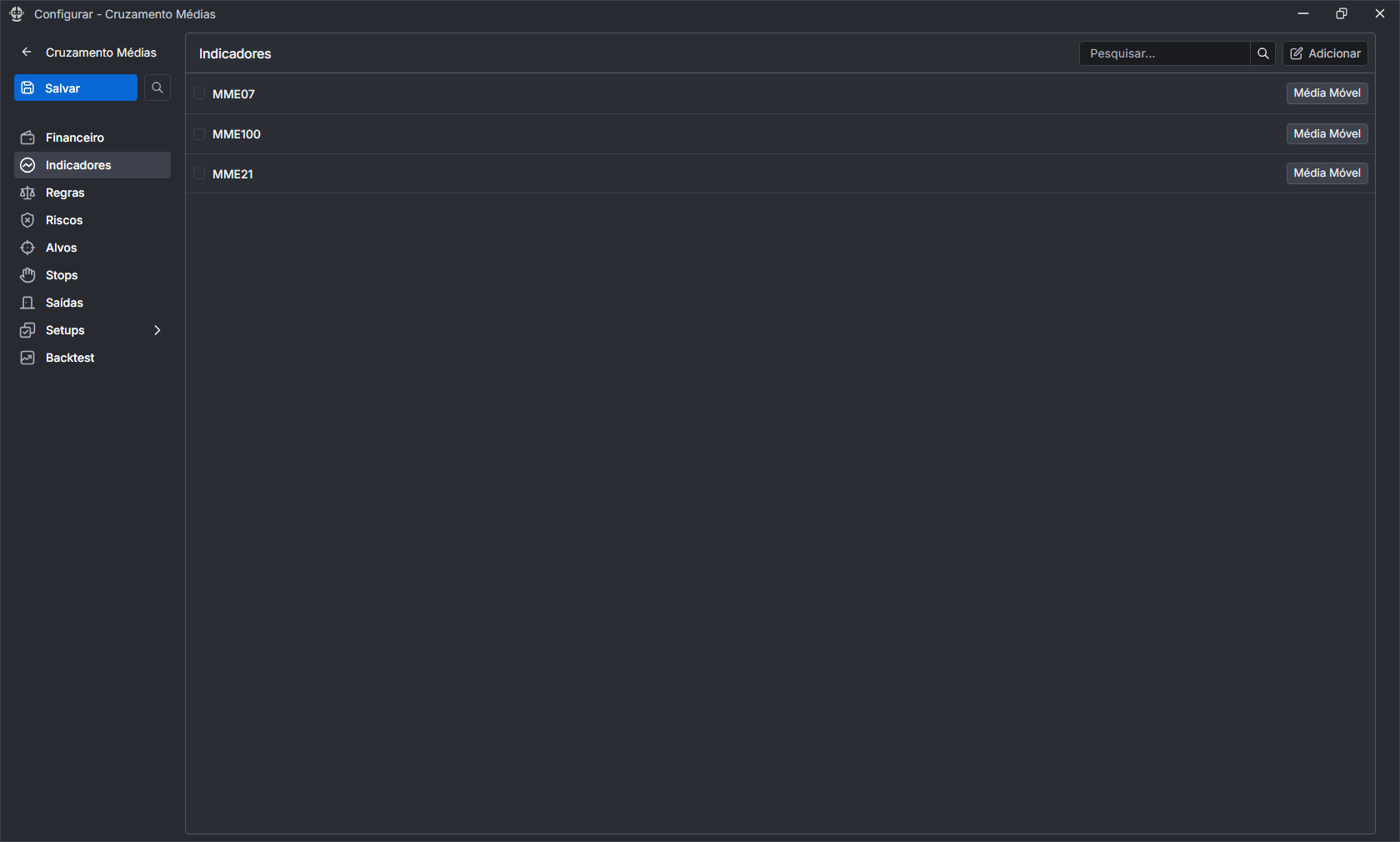
Task: Select the Stops hand icon
Action: point(27,275)
